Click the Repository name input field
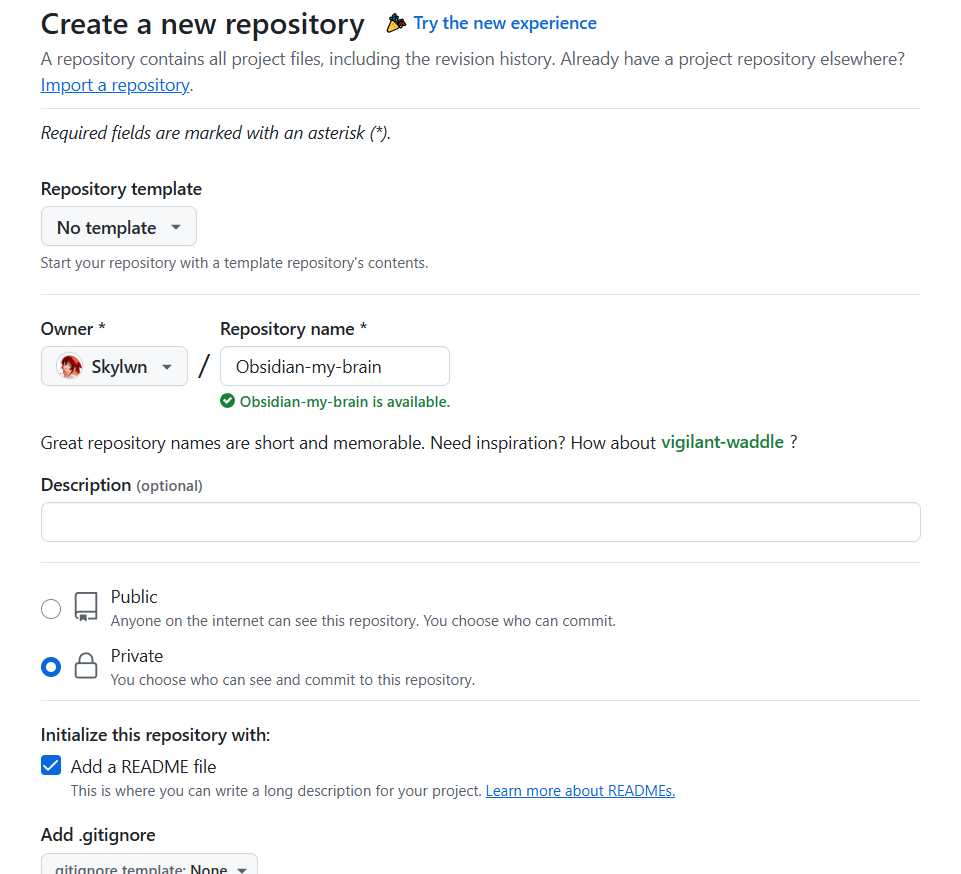This screenshot has width=961, height=874. point(335,367)
